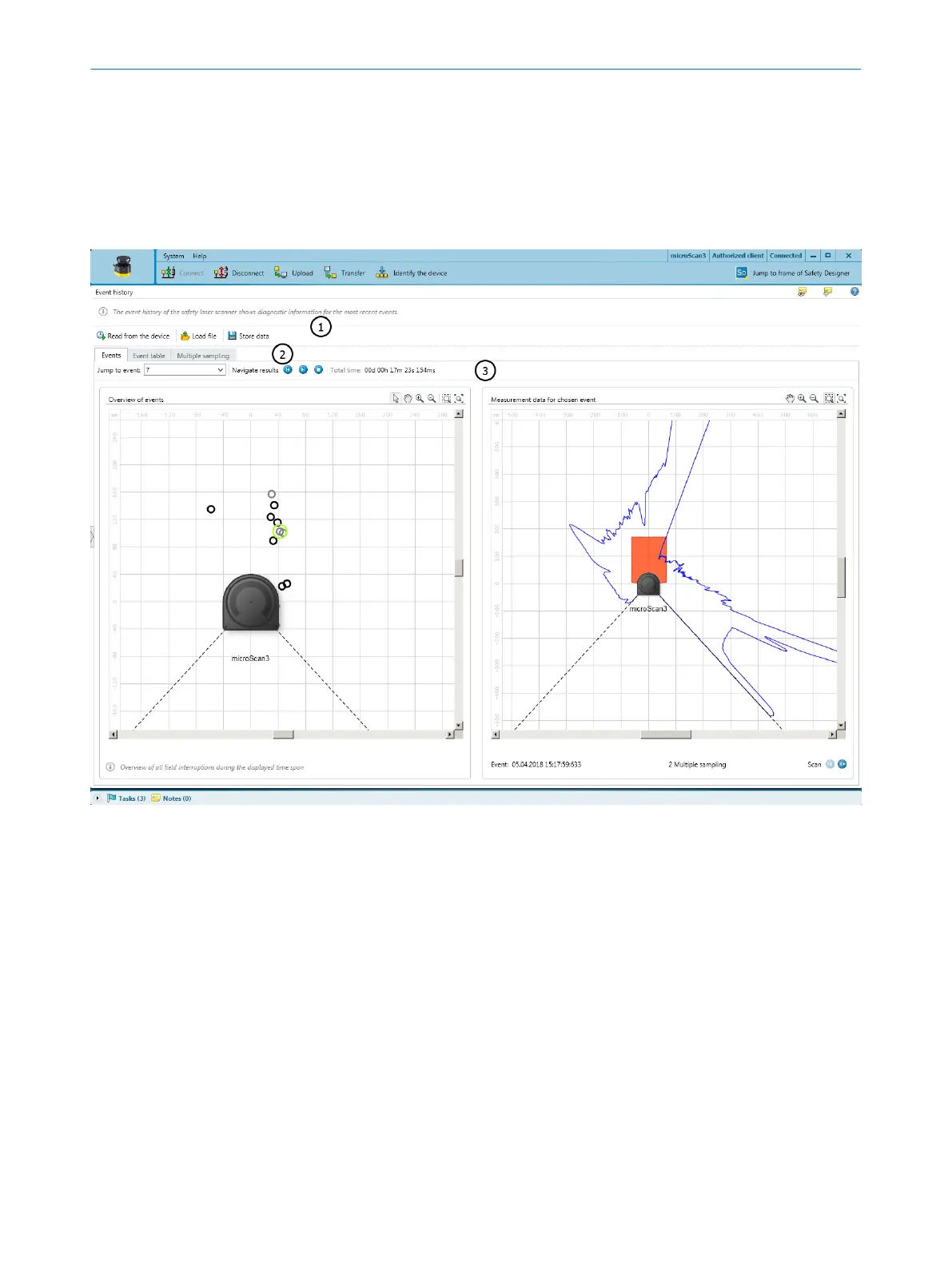Select hand pan tool in Overview of events
952x1266 pixels.
click(408, 398)
